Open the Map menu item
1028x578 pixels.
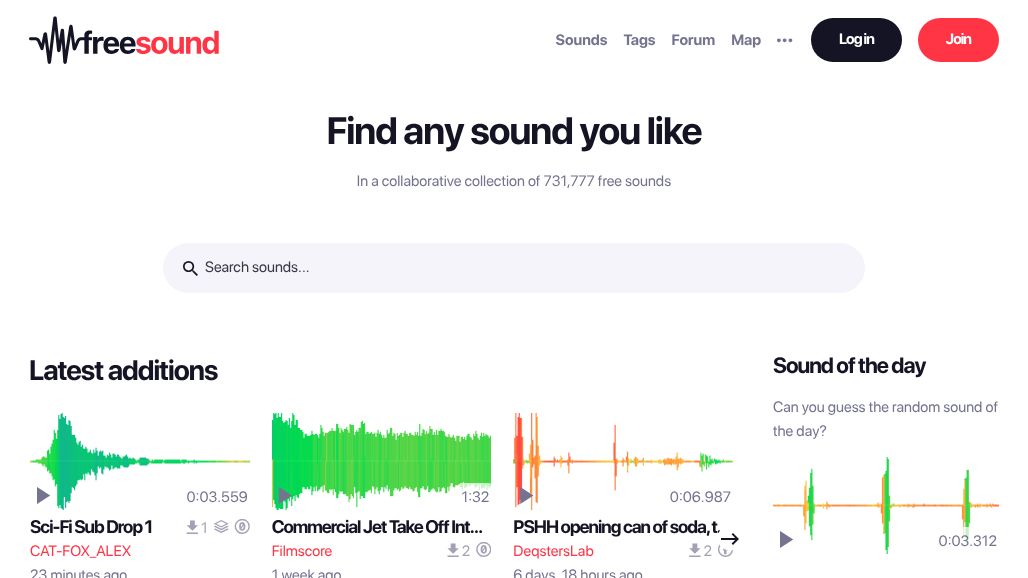[746, 40]
